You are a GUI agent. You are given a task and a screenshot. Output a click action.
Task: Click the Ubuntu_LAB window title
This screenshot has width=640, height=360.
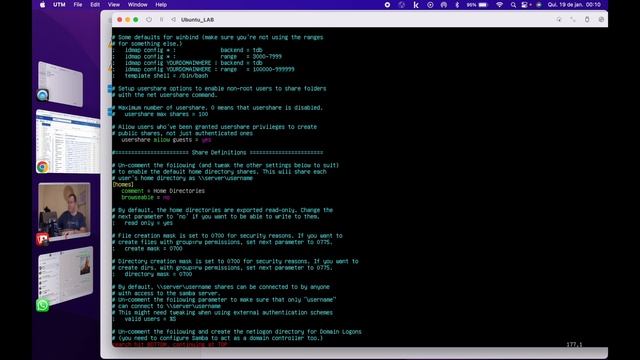197,20
